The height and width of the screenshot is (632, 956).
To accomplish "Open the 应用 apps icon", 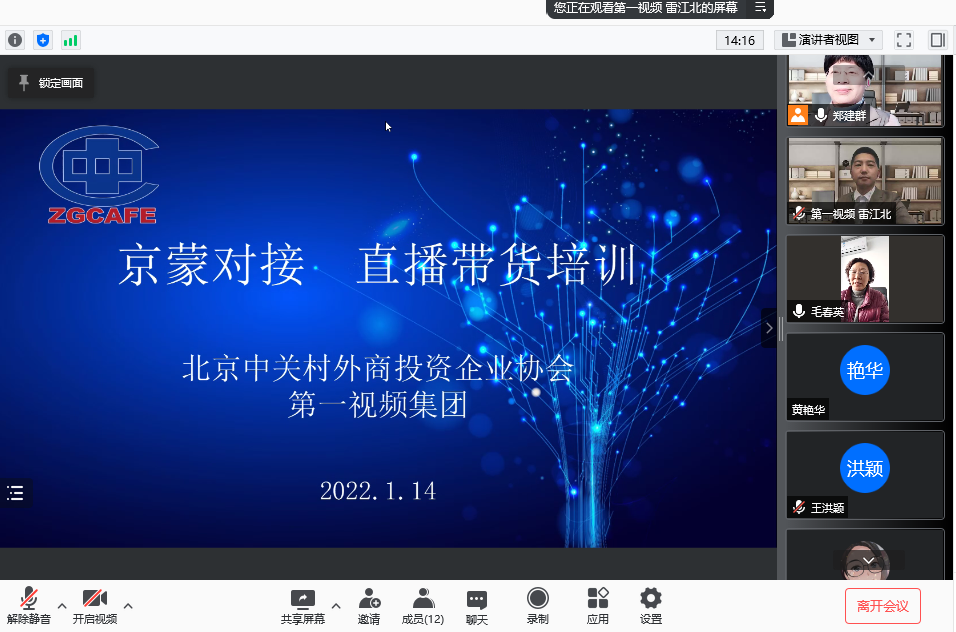I will click(x=598, y=606).
